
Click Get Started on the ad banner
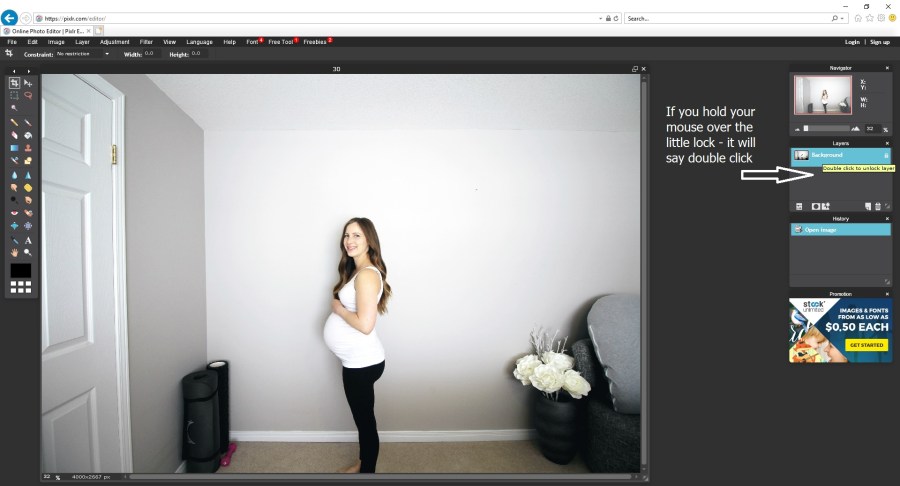coord(866,345)
